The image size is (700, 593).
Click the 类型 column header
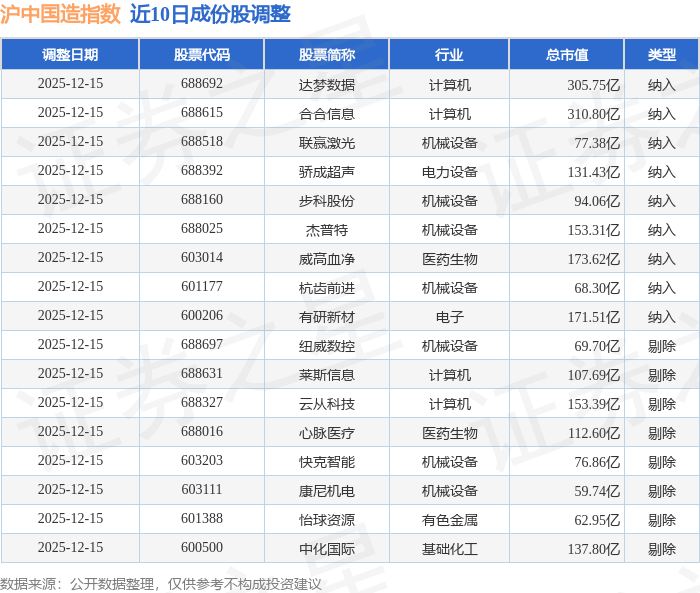[x=662, y=54]
